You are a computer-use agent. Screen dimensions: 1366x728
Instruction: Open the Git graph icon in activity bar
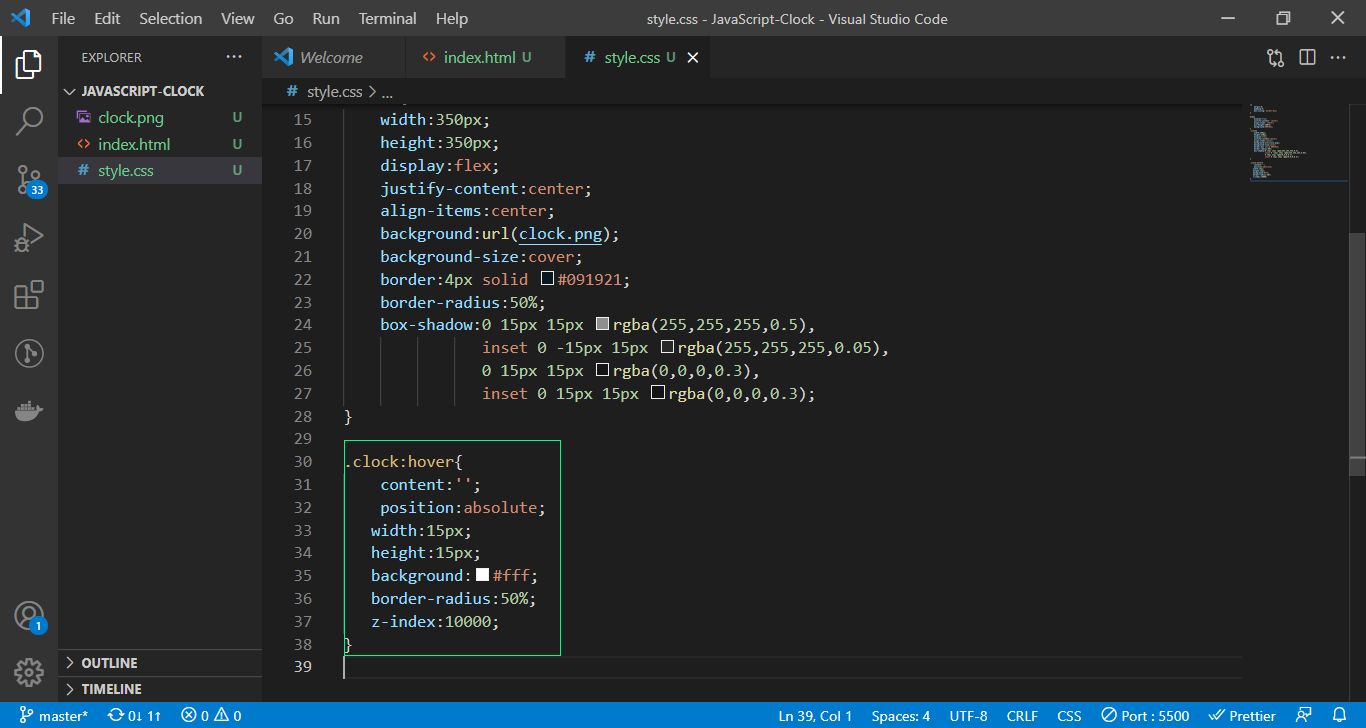point(29,353)
